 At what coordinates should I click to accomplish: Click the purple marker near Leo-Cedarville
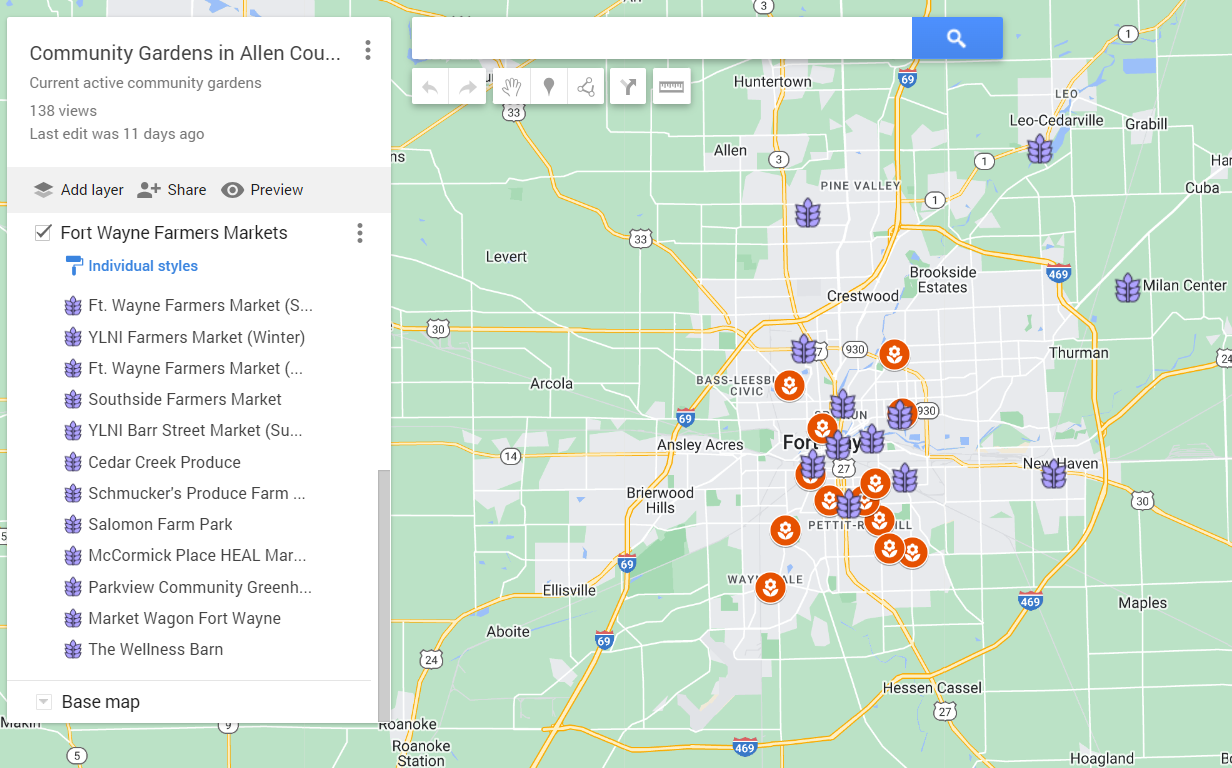(x=1040, y=150)
